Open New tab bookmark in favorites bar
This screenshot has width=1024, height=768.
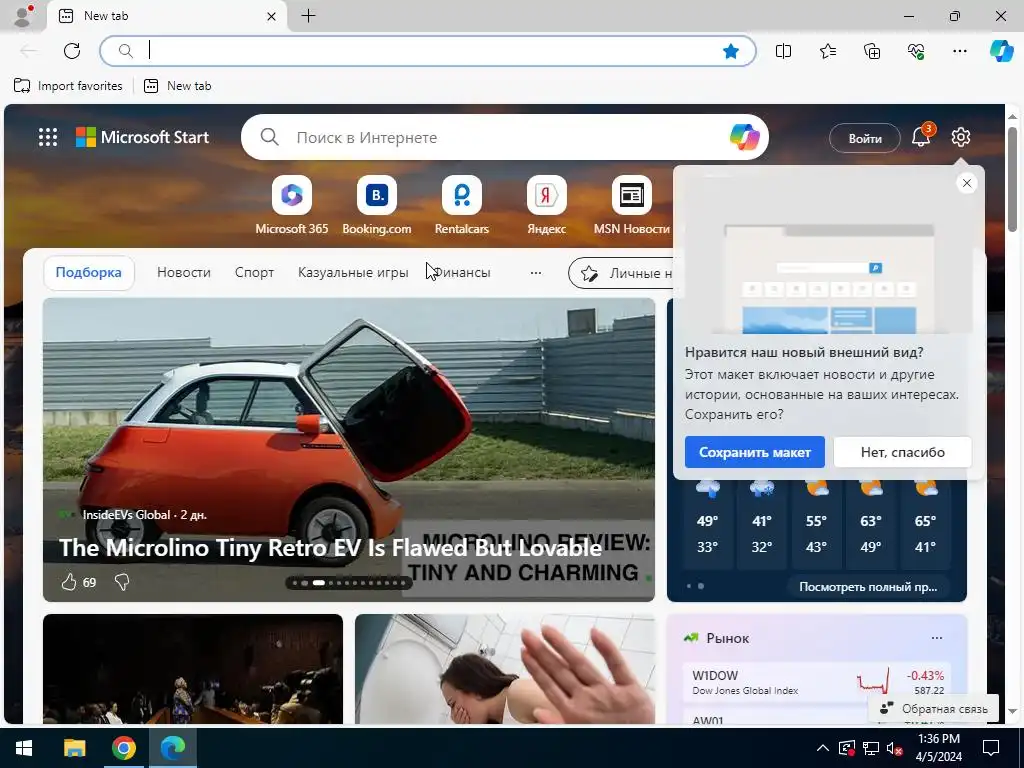pos(178,86)
